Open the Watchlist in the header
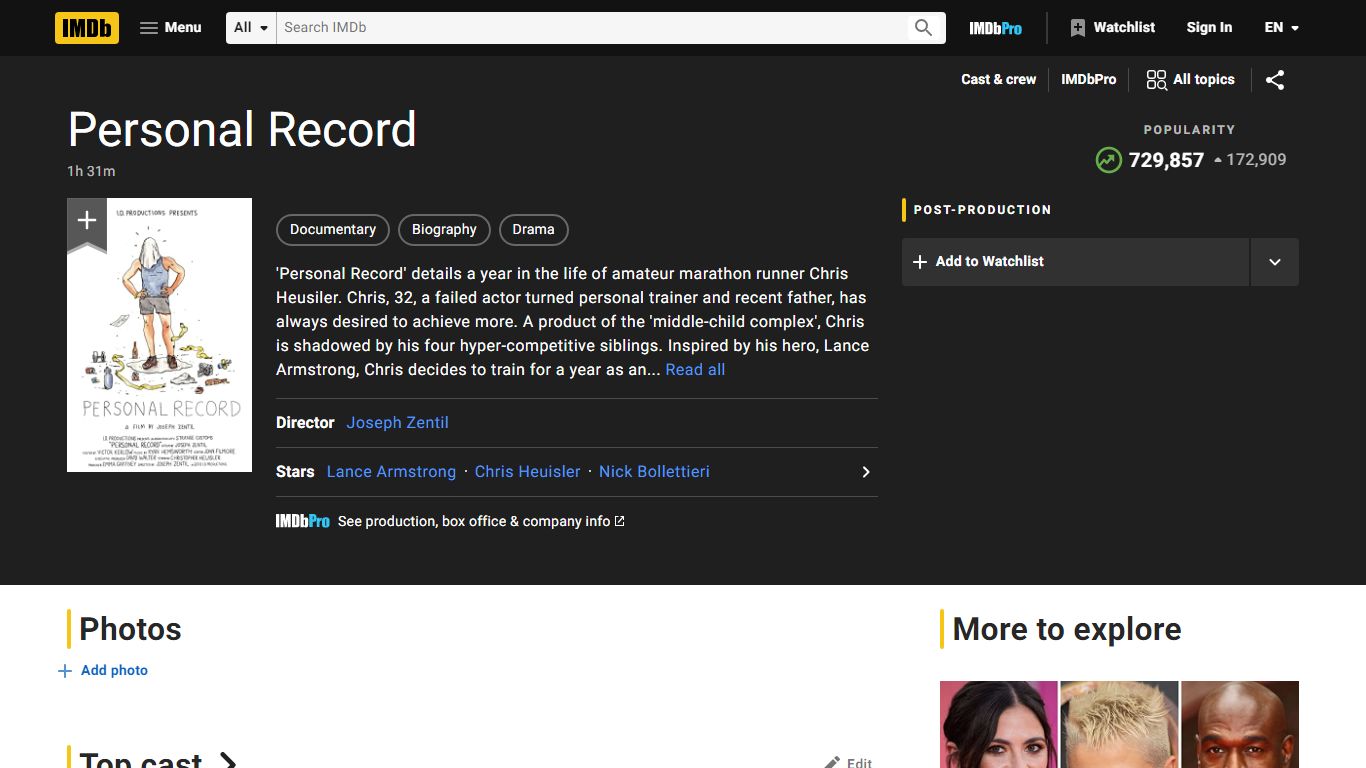The image size is (1366, 768). click(1112, 28)
